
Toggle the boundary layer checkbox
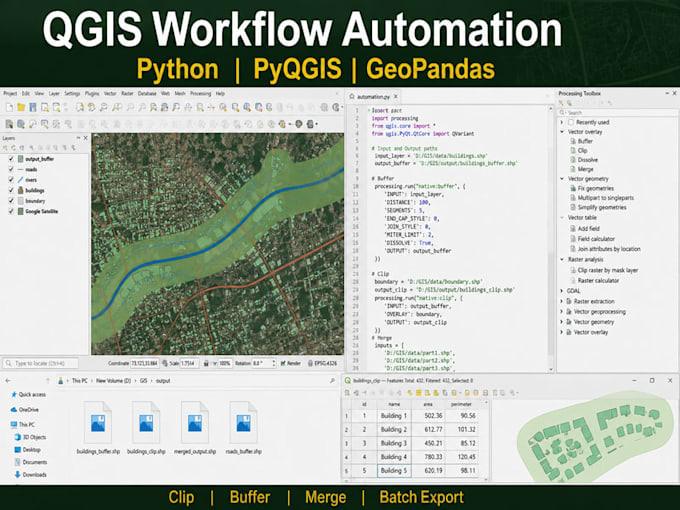click(11, 201)
